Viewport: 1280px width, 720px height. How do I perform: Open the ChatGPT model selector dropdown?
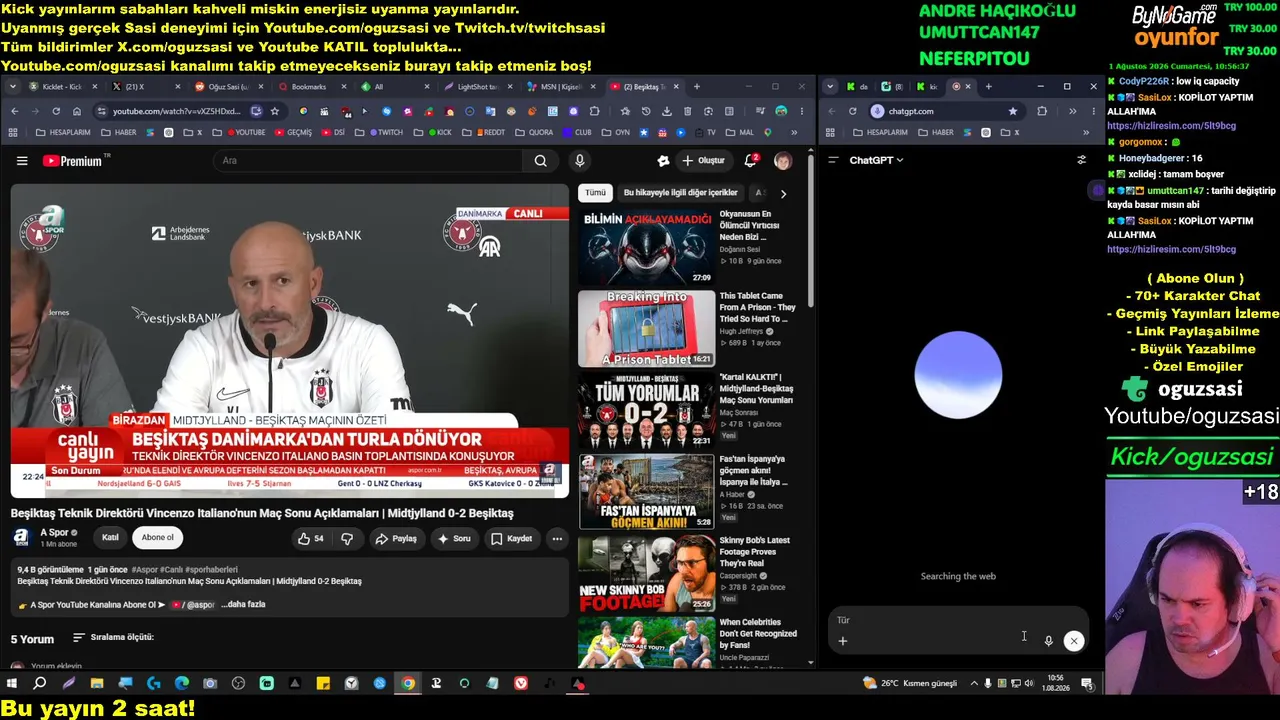point(876,160)
